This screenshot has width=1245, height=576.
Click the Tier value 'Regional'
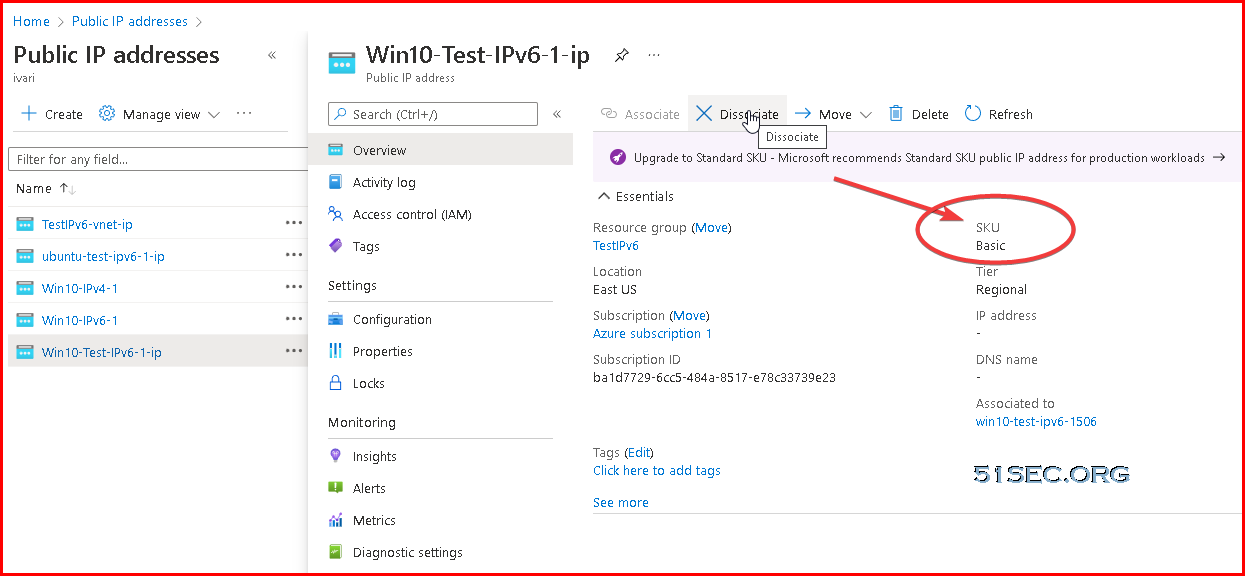1001,289
